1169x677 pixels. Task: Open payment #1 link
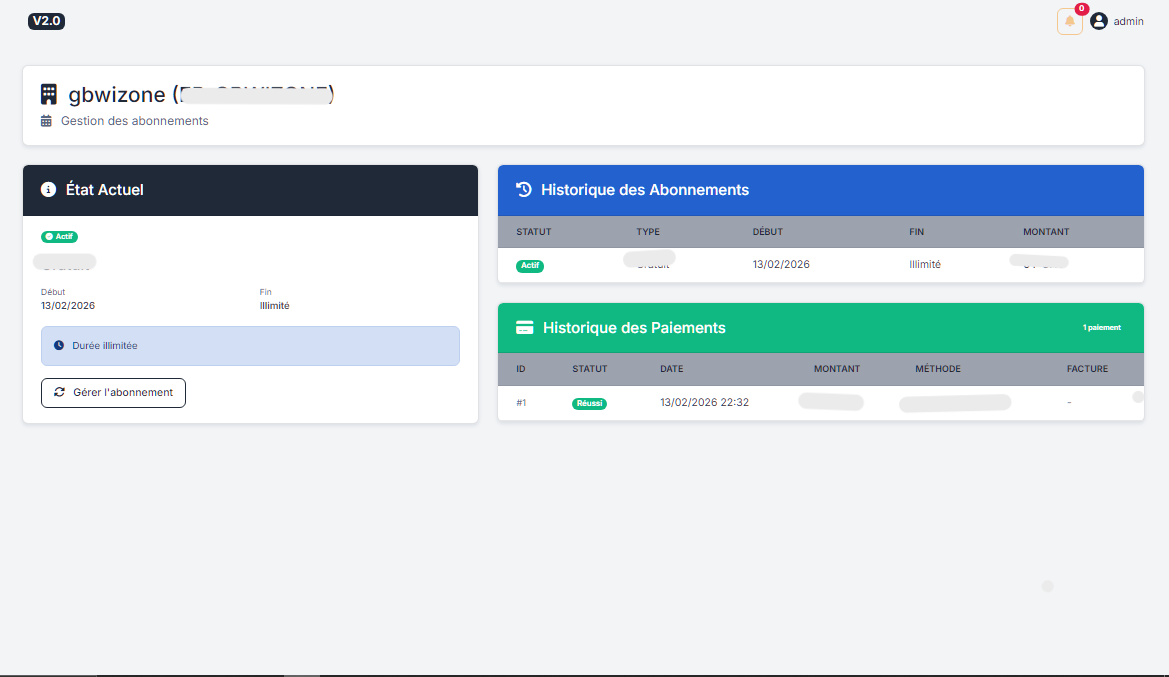coord(521,402)
